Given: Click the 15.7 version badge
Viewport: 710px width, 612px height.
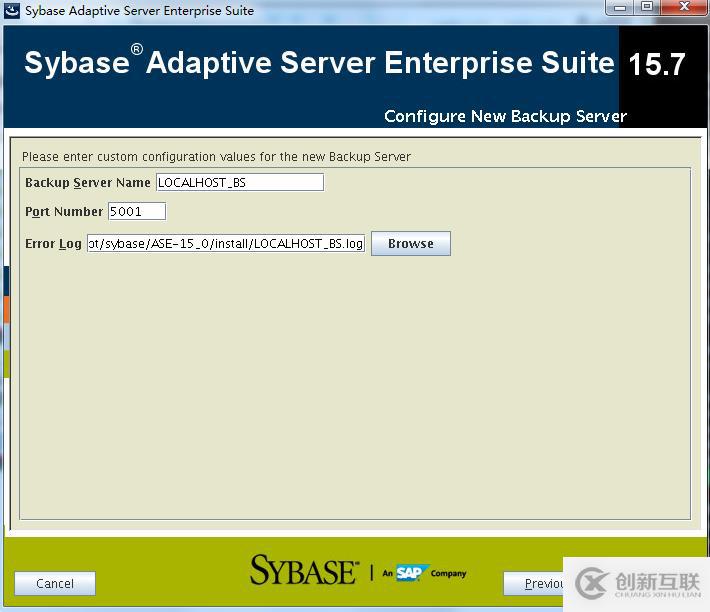Looking at the screenshot, I should coord(656,65).
